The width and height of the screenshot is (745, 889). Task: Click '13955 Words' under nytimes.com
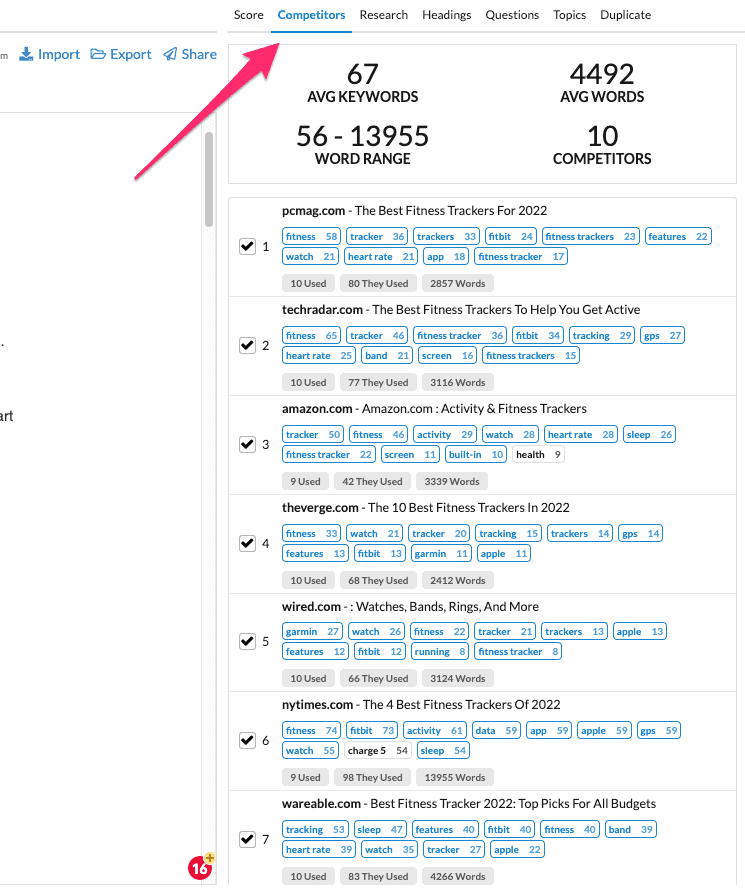pyautogui.click(x=457, y=777)
